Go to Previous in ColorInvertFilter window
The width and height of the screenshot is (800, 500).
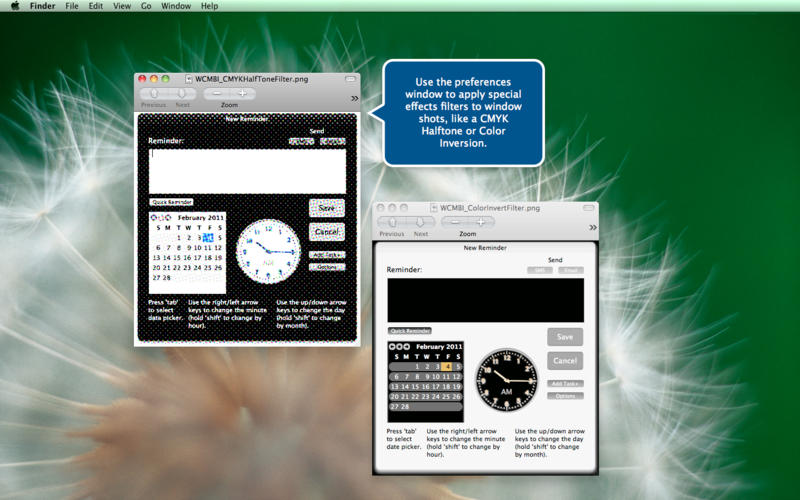pos(392,222)
